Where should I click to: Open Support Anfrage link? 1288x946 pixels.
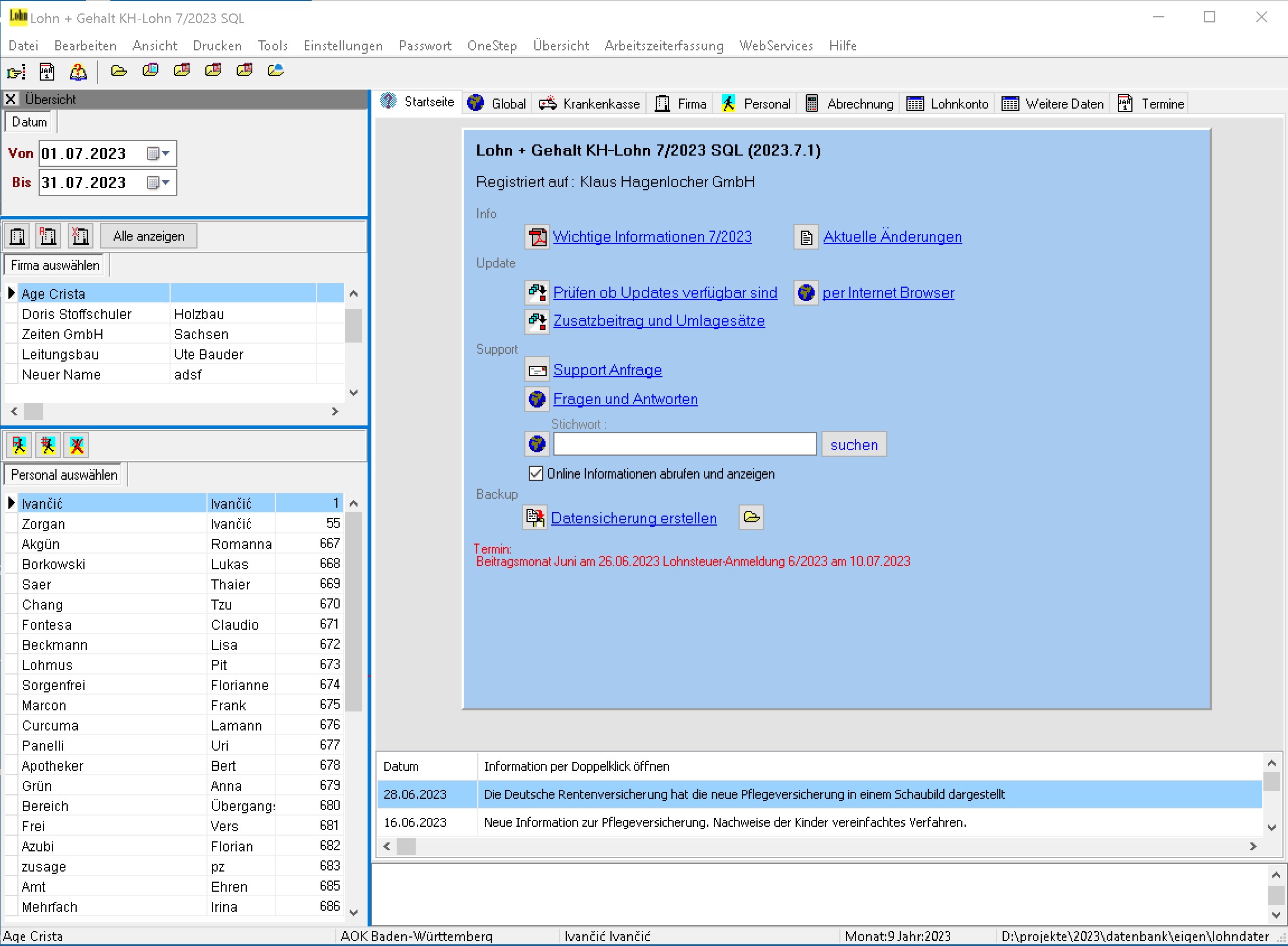[608, 370]
